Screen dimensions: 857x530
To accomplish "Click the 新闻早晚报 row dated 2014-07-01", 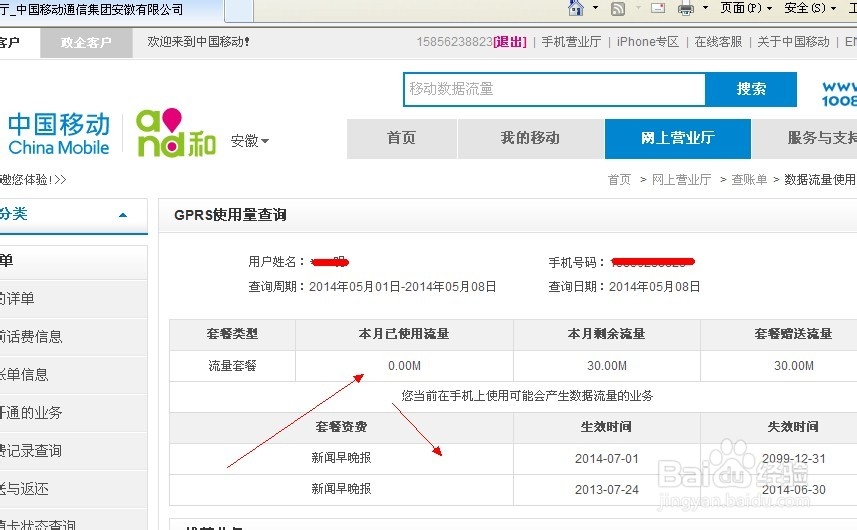I will [341, 458].
